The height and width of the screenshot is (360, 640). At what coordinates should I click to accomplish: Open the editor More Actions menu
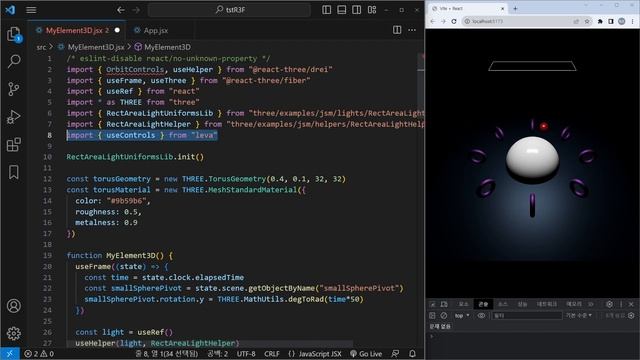tap(412, 30)
